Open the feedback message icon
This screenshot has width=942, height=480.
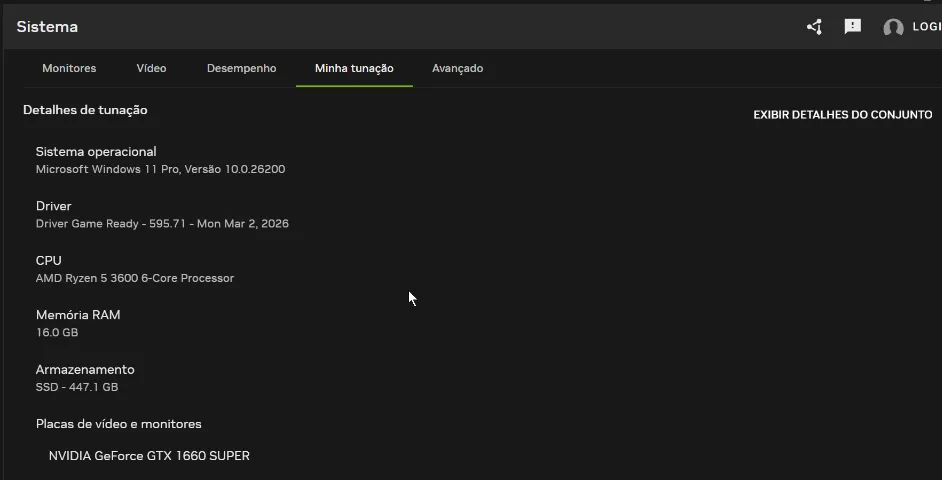[x=852, y=26]
